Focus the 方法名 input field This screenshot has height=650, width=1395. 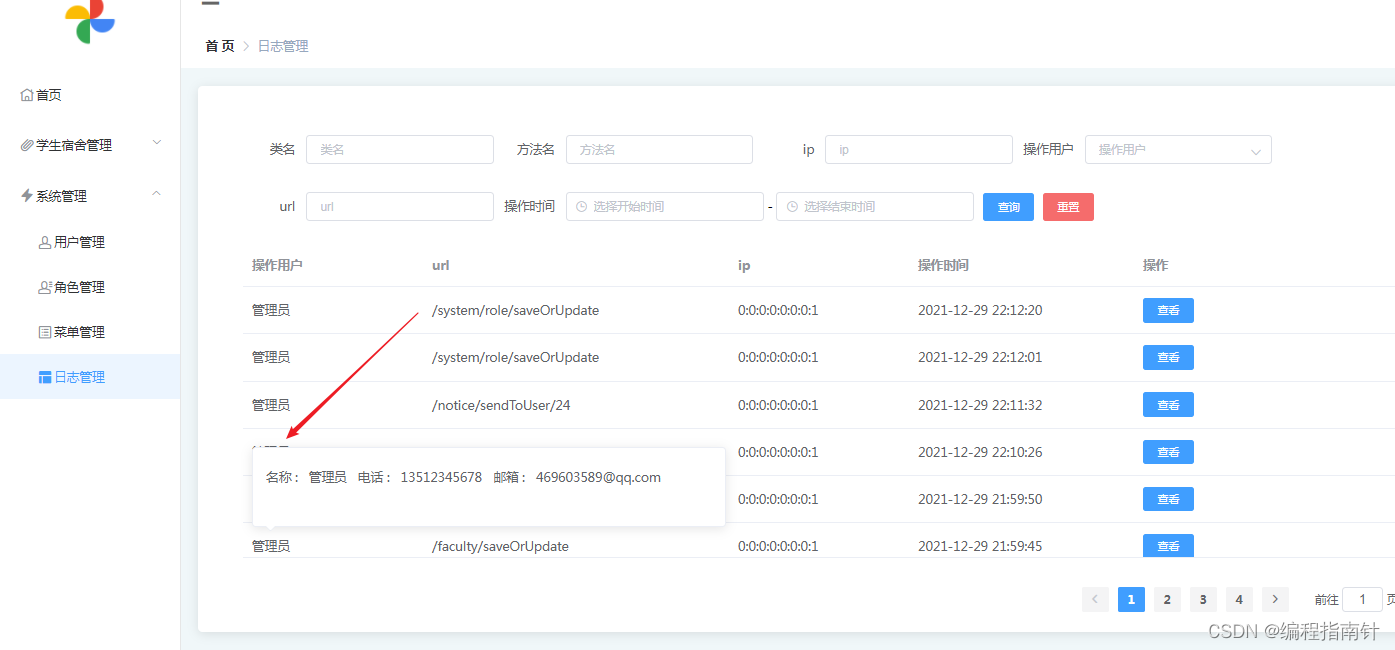pos(659,149)
